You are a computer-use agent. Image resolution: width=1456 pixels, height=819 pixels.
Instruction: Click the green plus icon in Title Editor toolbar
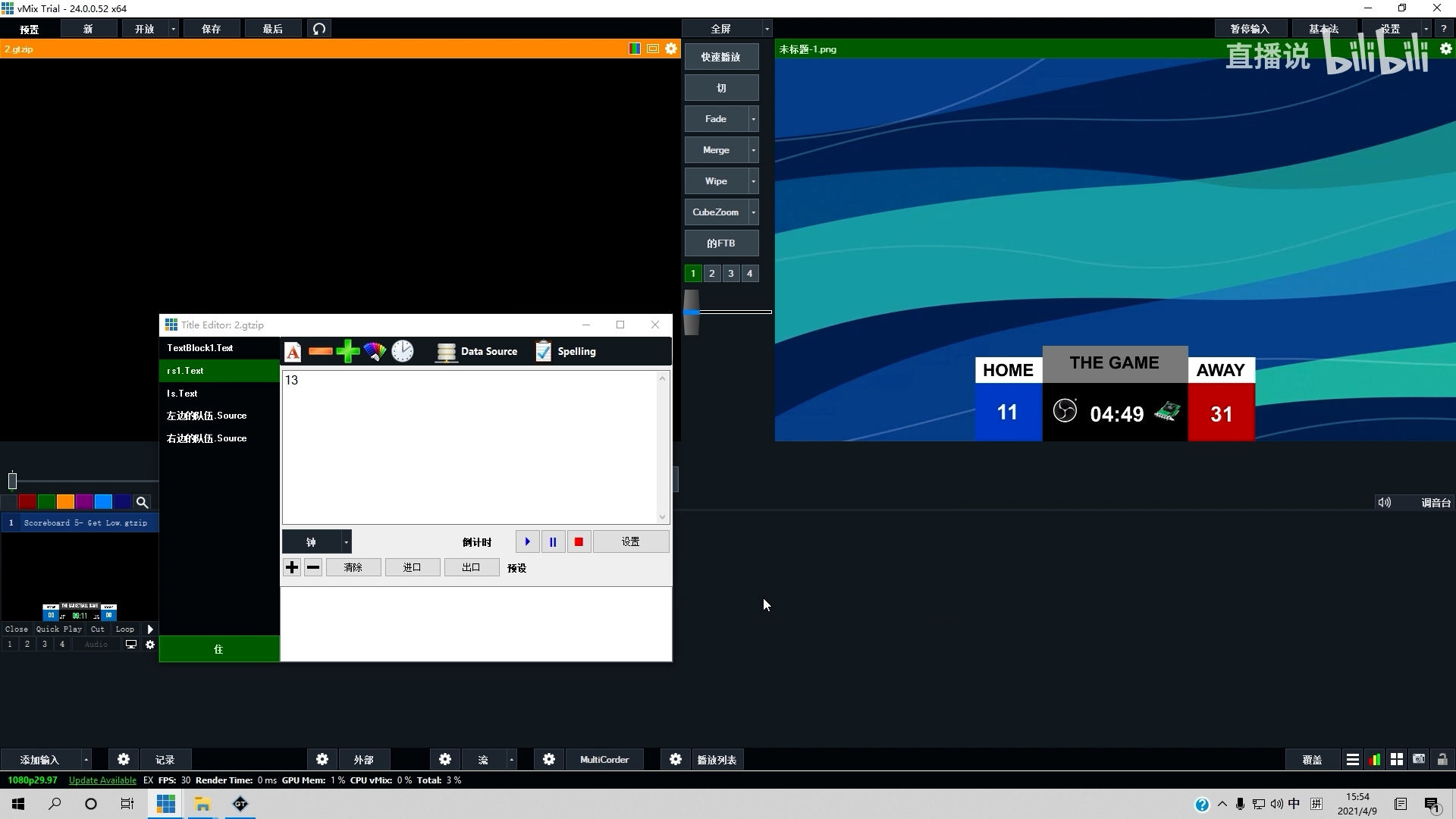click(x=347, y=352)
